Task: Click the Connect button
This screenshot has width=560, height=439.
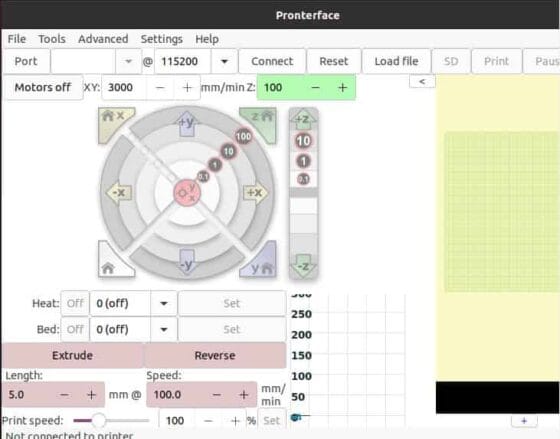Action: tap(272, 61)
